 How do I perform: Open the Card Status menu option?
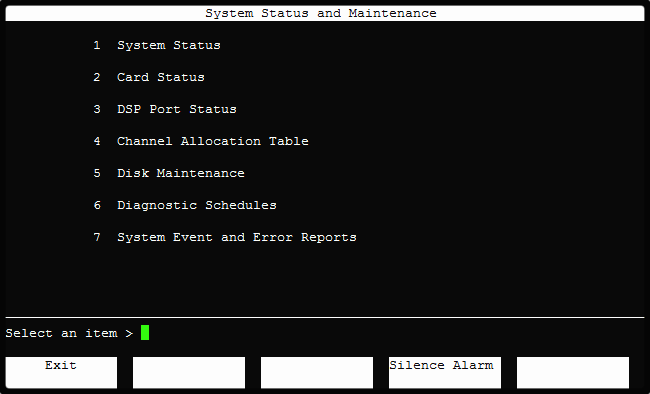[x=149, y=77]
